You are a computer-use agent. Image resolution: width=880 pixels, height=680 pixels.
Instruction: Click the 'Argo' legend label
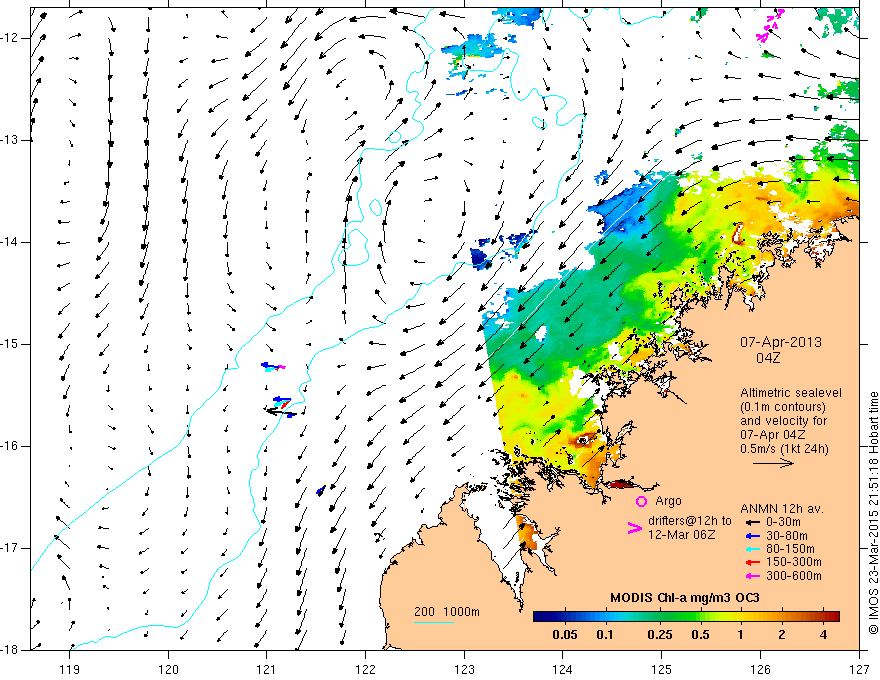pyautogui.click(x=668, y=501)
